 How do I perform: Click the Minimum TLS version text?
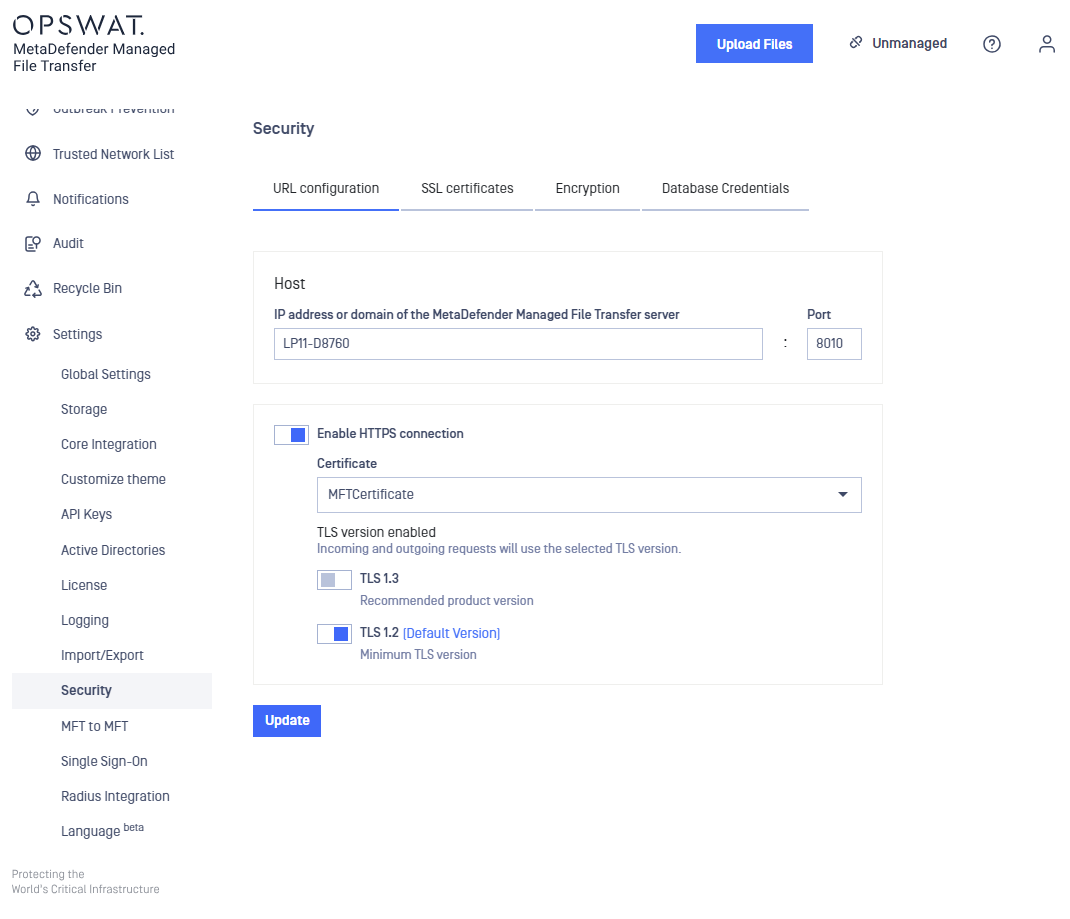point(418,654)
